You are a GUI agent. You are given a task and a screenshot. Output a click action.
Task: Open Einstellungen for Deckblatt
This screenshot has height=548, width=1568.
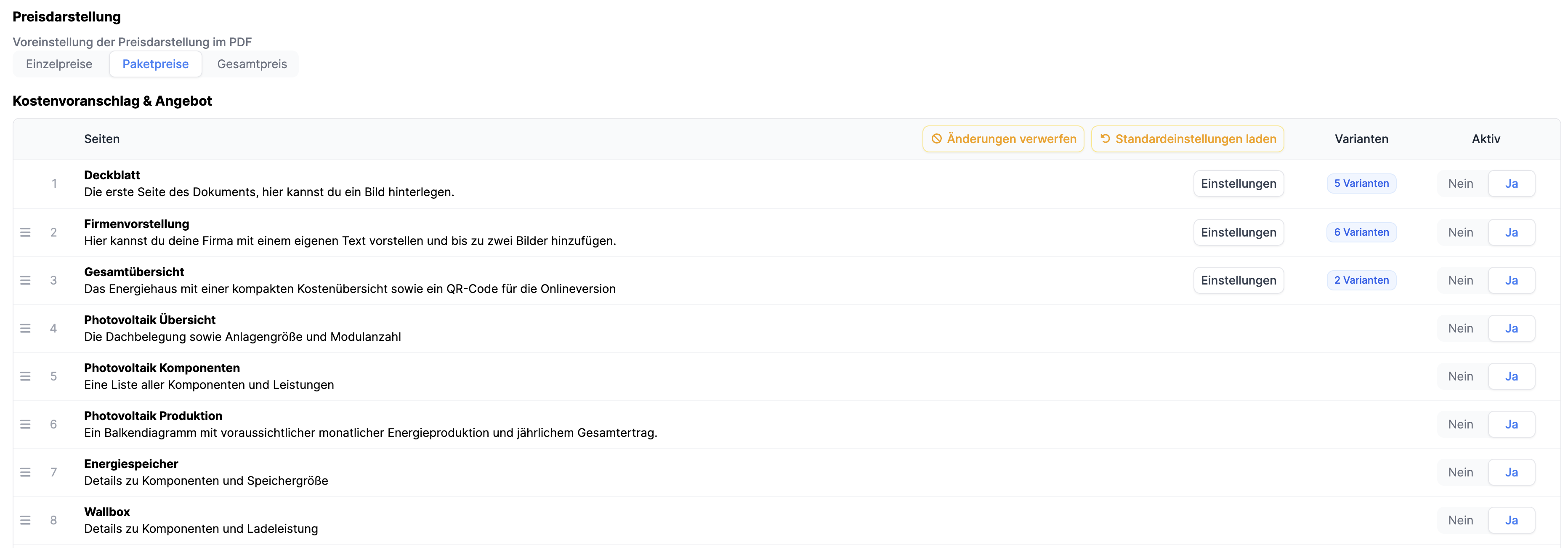tap(1238, 184)
